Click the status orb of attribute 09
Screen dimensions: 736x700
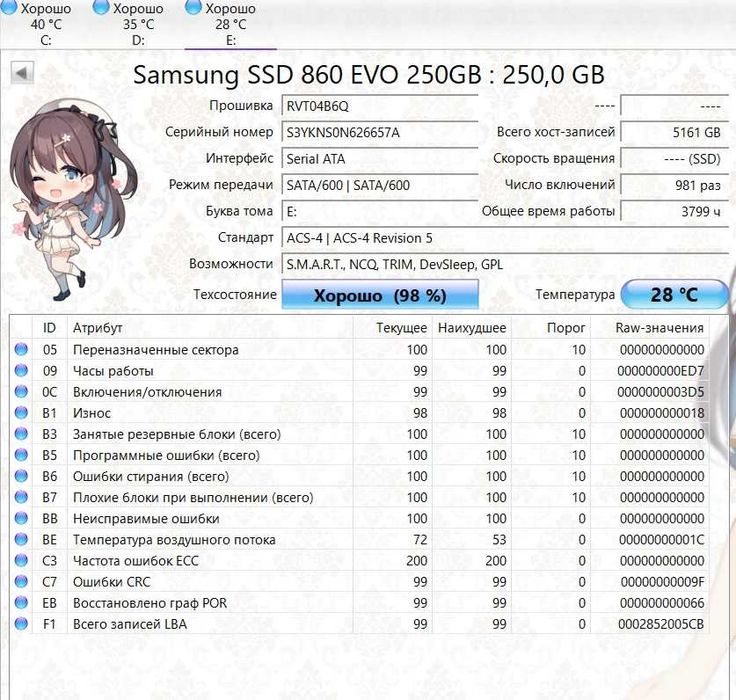pyautogui.click(x=21, y=370)
